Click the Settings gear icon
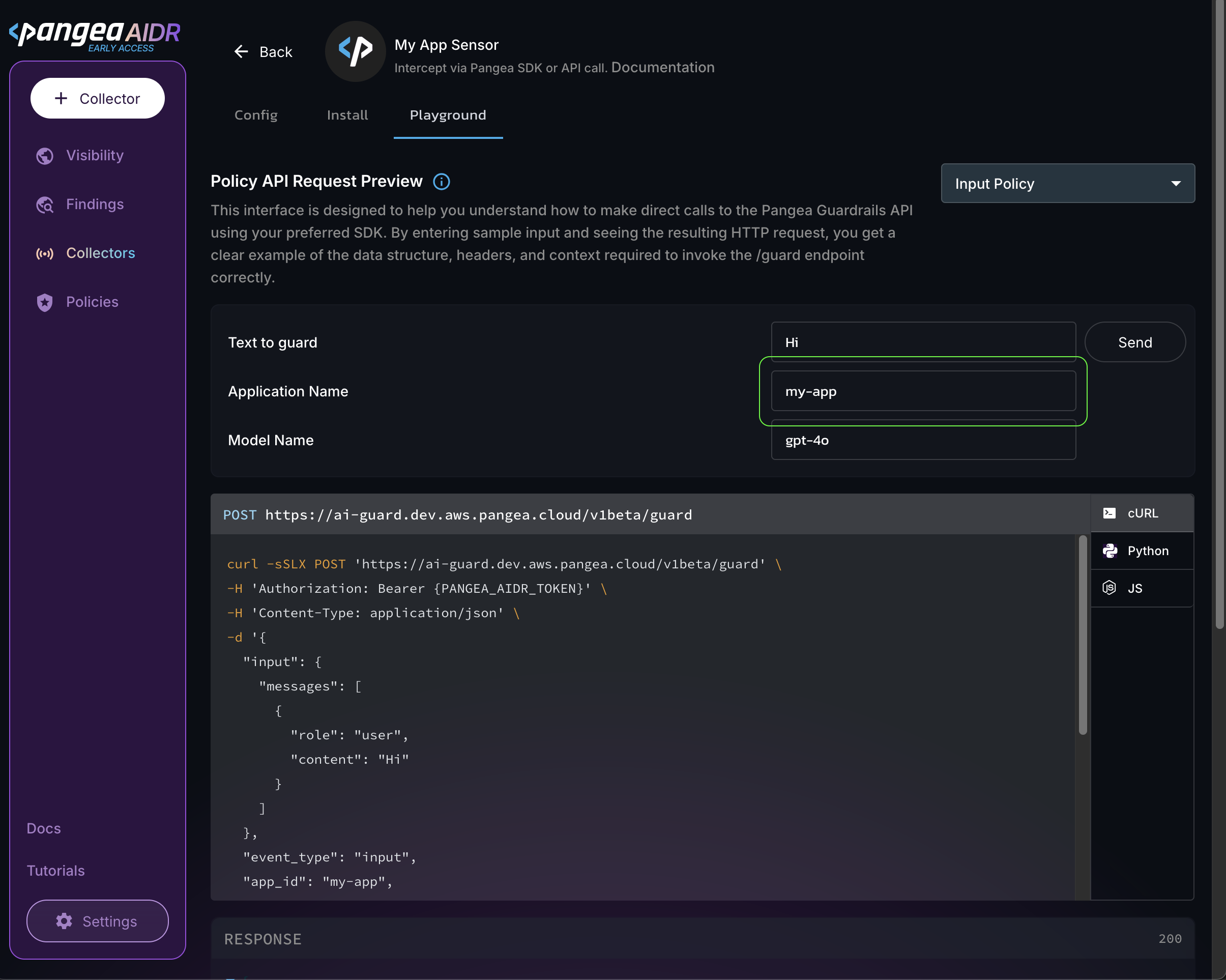The width and height of the screenshot is (1226, 980). (x=64, y=921)
